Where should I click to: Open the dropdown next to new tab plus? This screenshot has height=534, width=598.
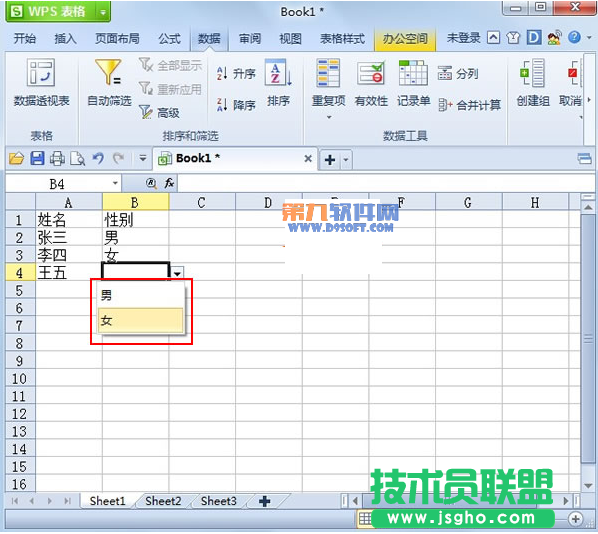pos(346,159)
